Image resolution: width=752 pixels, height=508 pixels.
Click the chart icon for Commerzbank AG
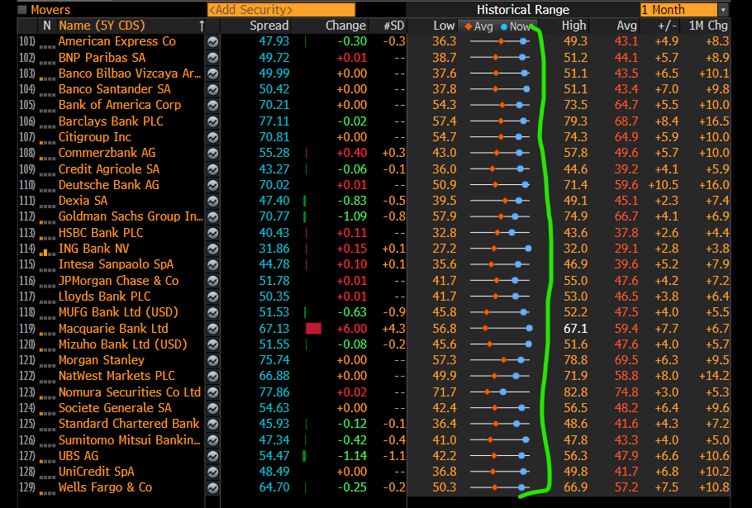212,154
